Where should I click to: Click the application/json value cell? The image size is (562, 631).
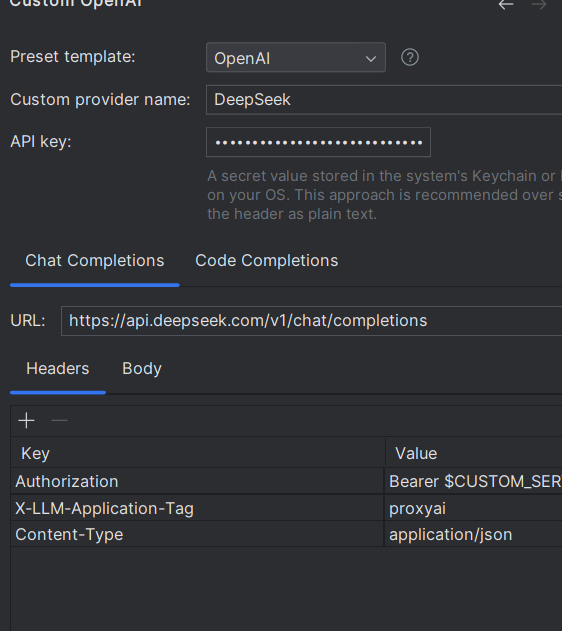tap(473, 534)
